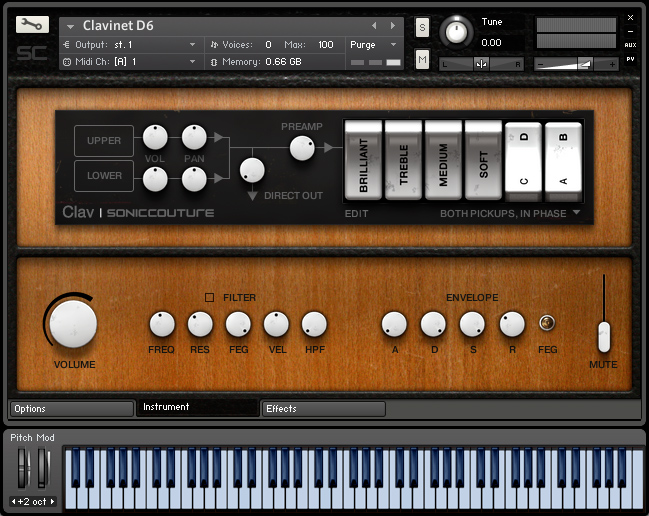Minimize the instrument view with minus button
Image resolution: width=649 pixels, height=516 pixels.
click(x=630, y=31)
